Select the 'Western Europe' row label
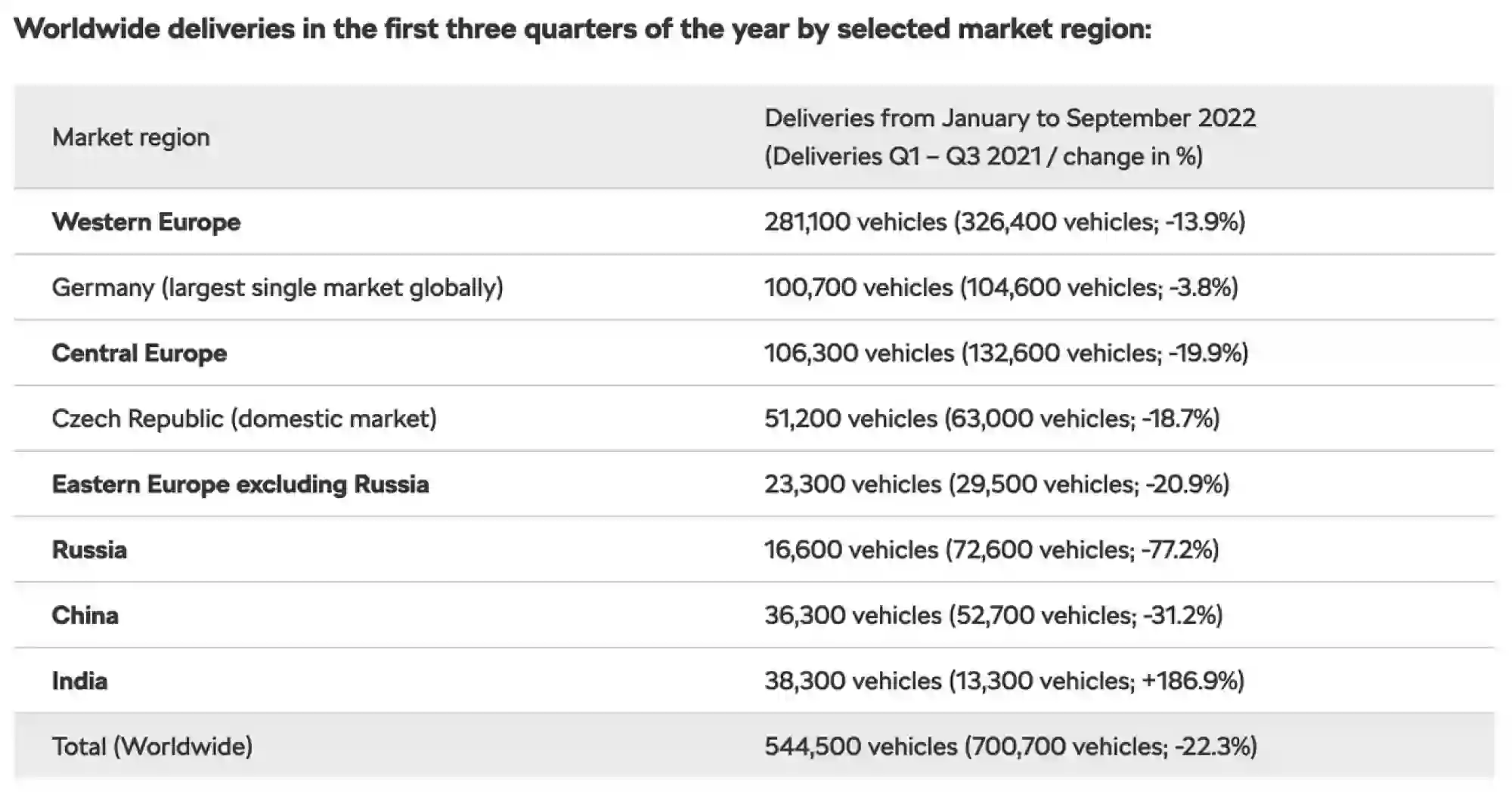 point(146,222)
